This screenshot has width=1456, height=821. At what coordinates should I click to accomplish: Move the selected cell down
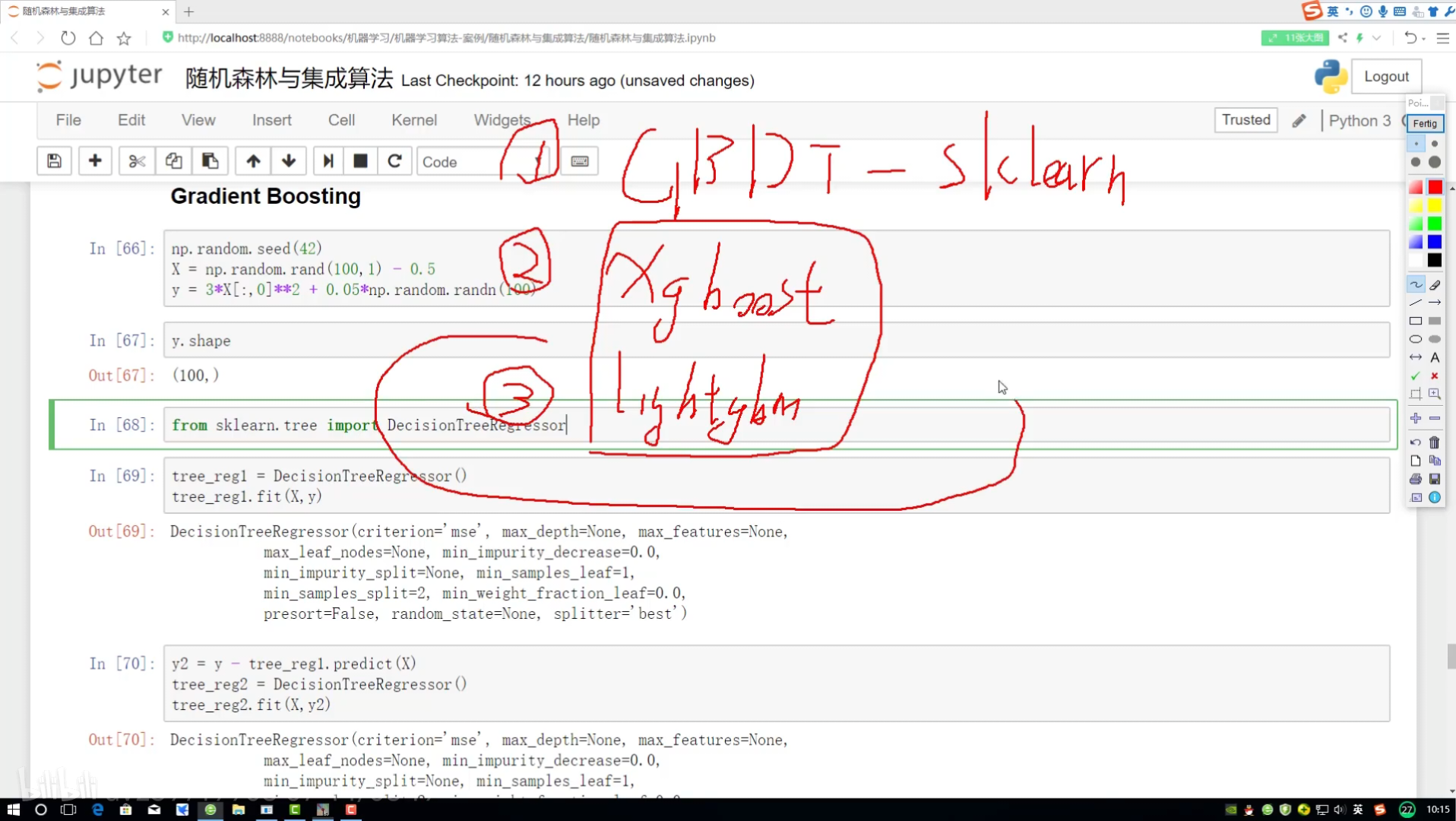(289, 161)
